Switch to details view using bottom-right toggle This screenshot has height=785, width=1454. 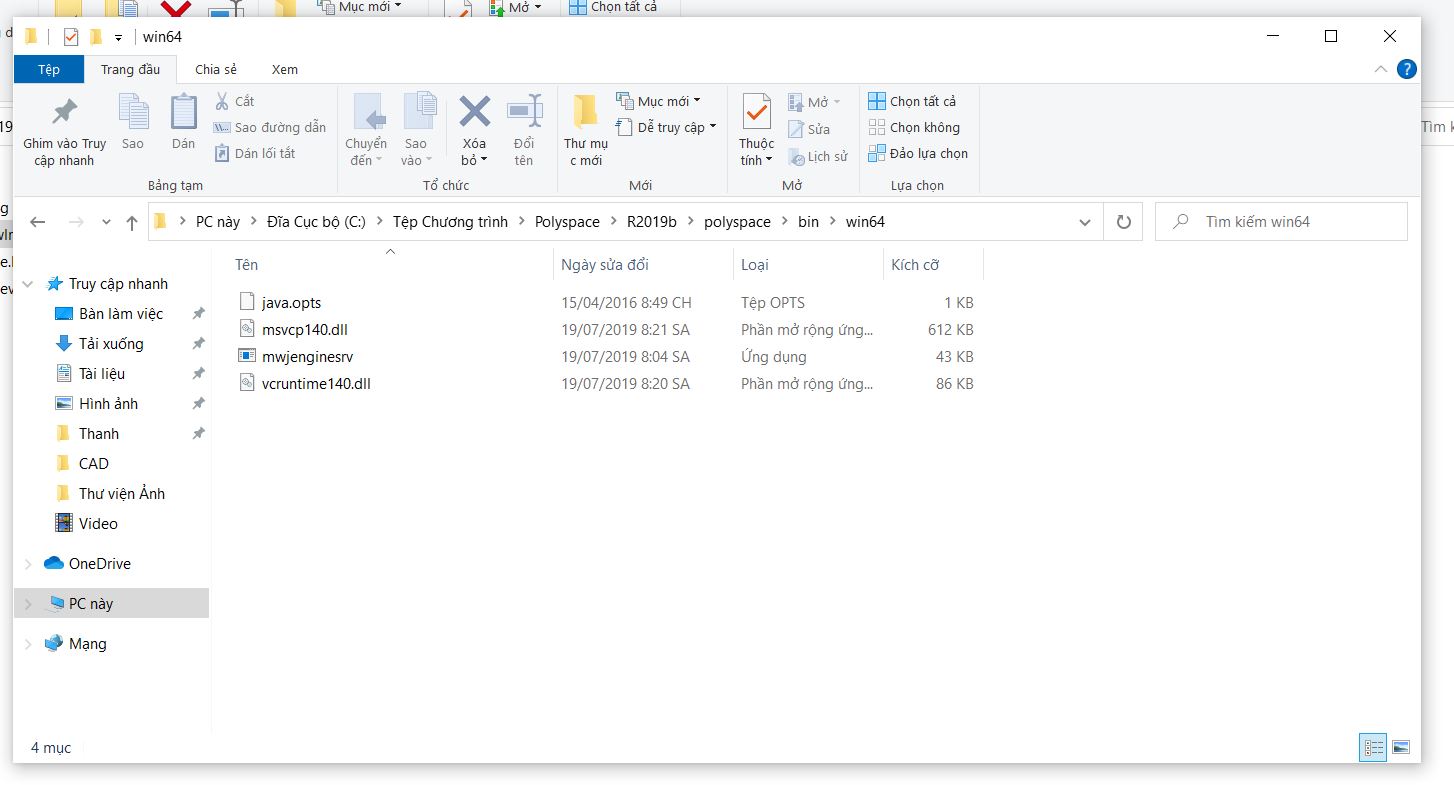(x=1373, y=747)
